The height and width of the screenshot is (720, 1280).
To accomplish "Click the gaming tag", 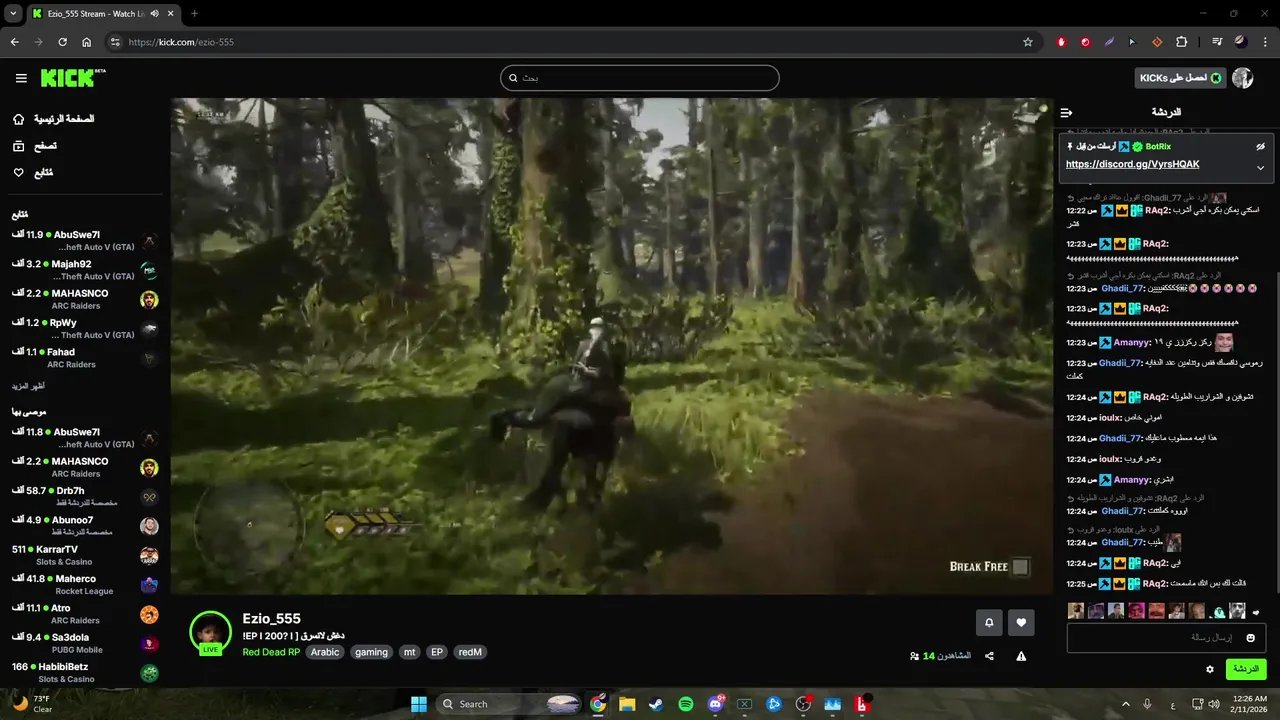I will pos(371,652).
